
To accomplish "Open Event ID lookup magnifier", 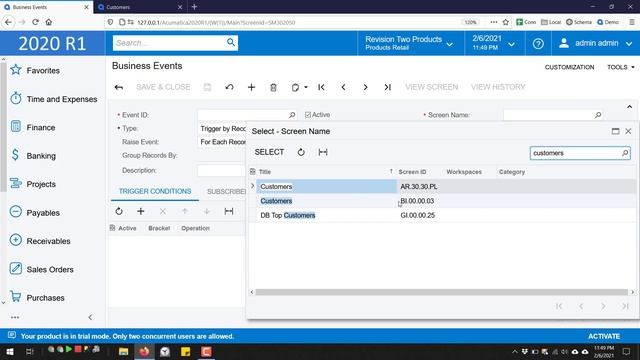I will (292, 115).
